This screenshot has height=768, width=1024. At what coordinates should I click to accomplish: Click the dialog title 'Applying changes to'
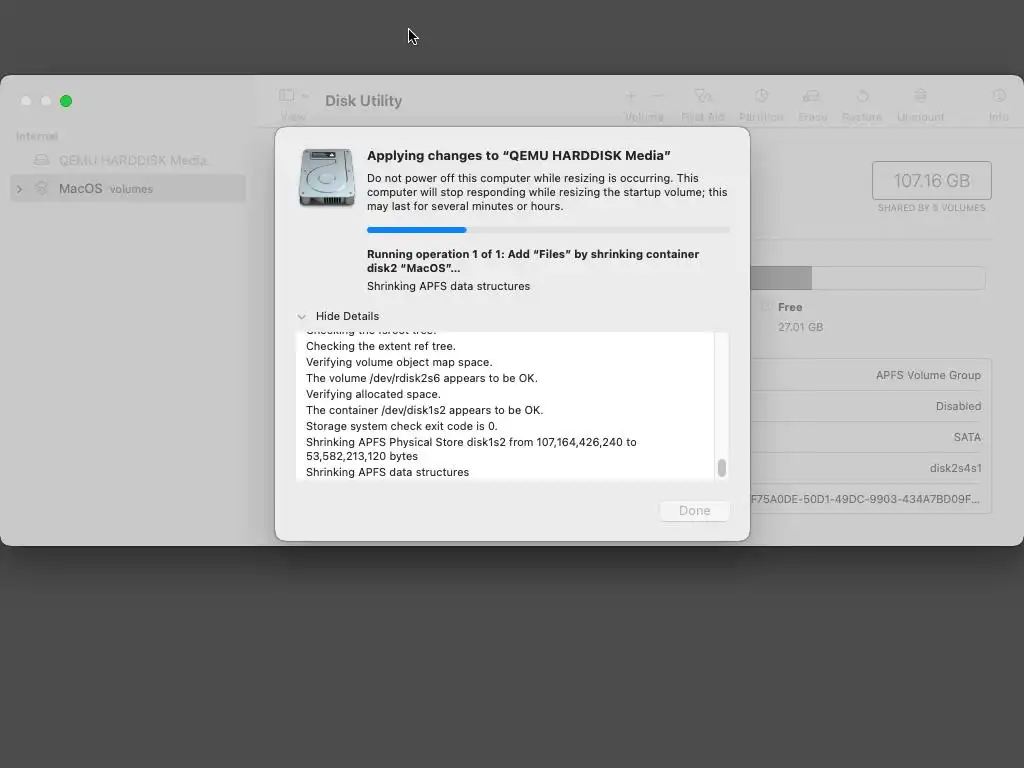pyautogui.click(x=519, y=155)
